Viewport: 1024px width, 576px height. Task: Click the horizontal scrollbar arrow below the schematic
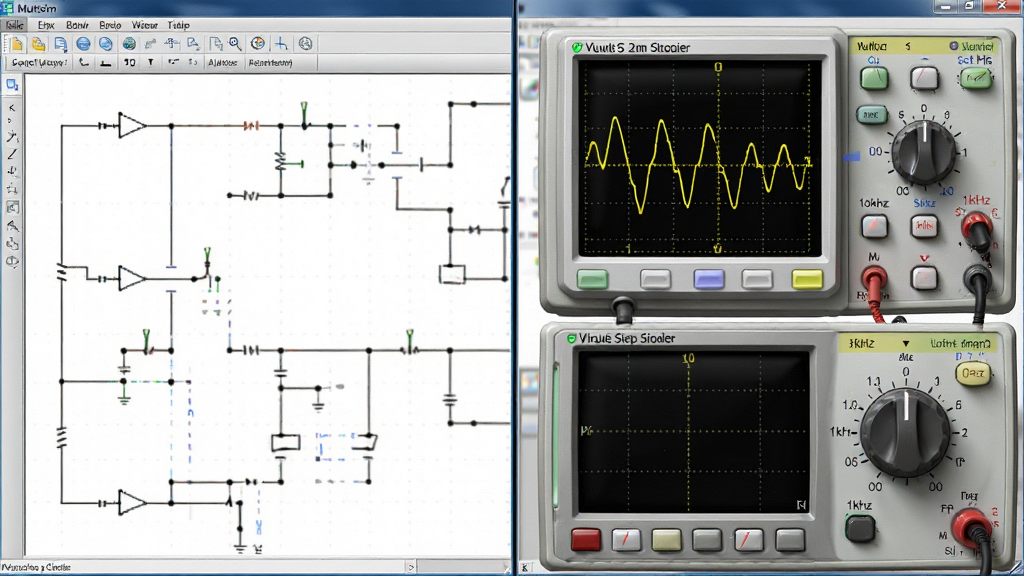tap(411, 567)
